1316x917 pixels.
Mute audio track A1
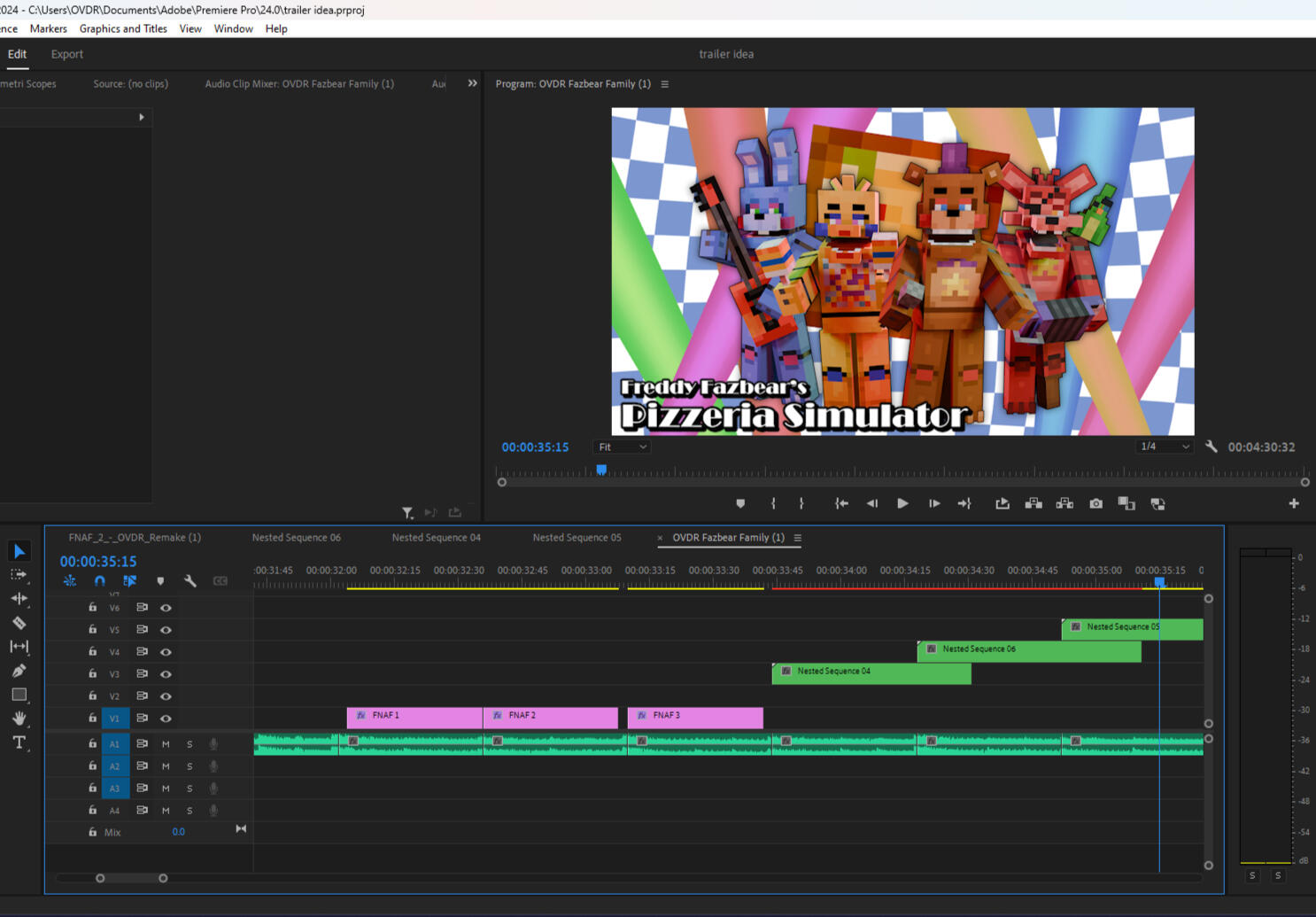(166, 744)
